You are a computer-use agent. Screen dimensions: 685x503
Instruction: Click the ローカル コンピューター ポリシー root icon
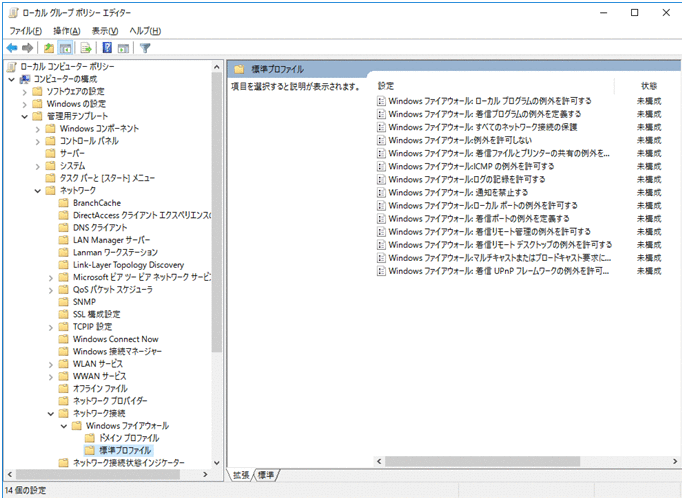tap(12, 66)
